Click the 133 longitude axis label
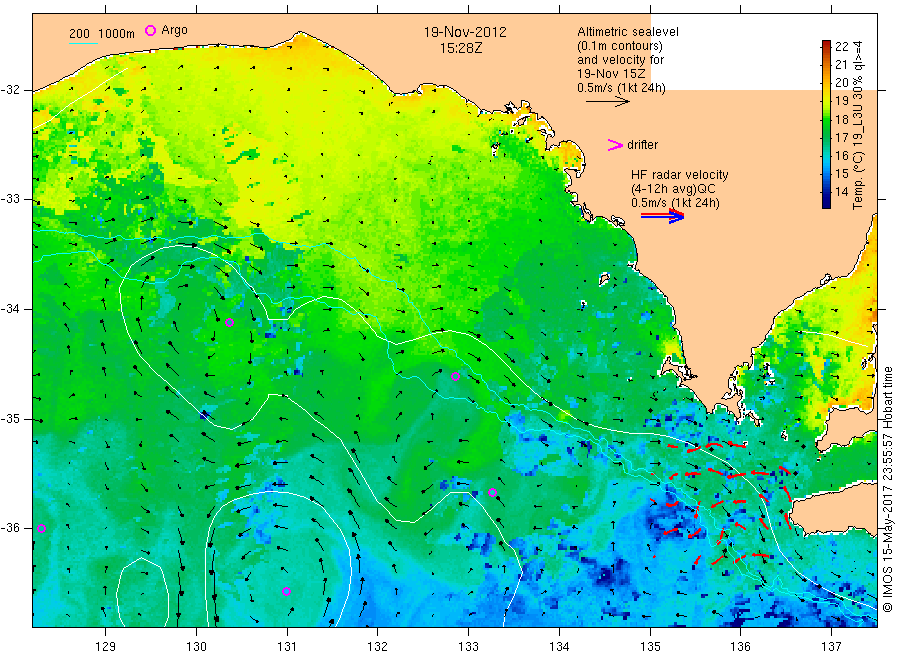 click(x=468, y=647)
